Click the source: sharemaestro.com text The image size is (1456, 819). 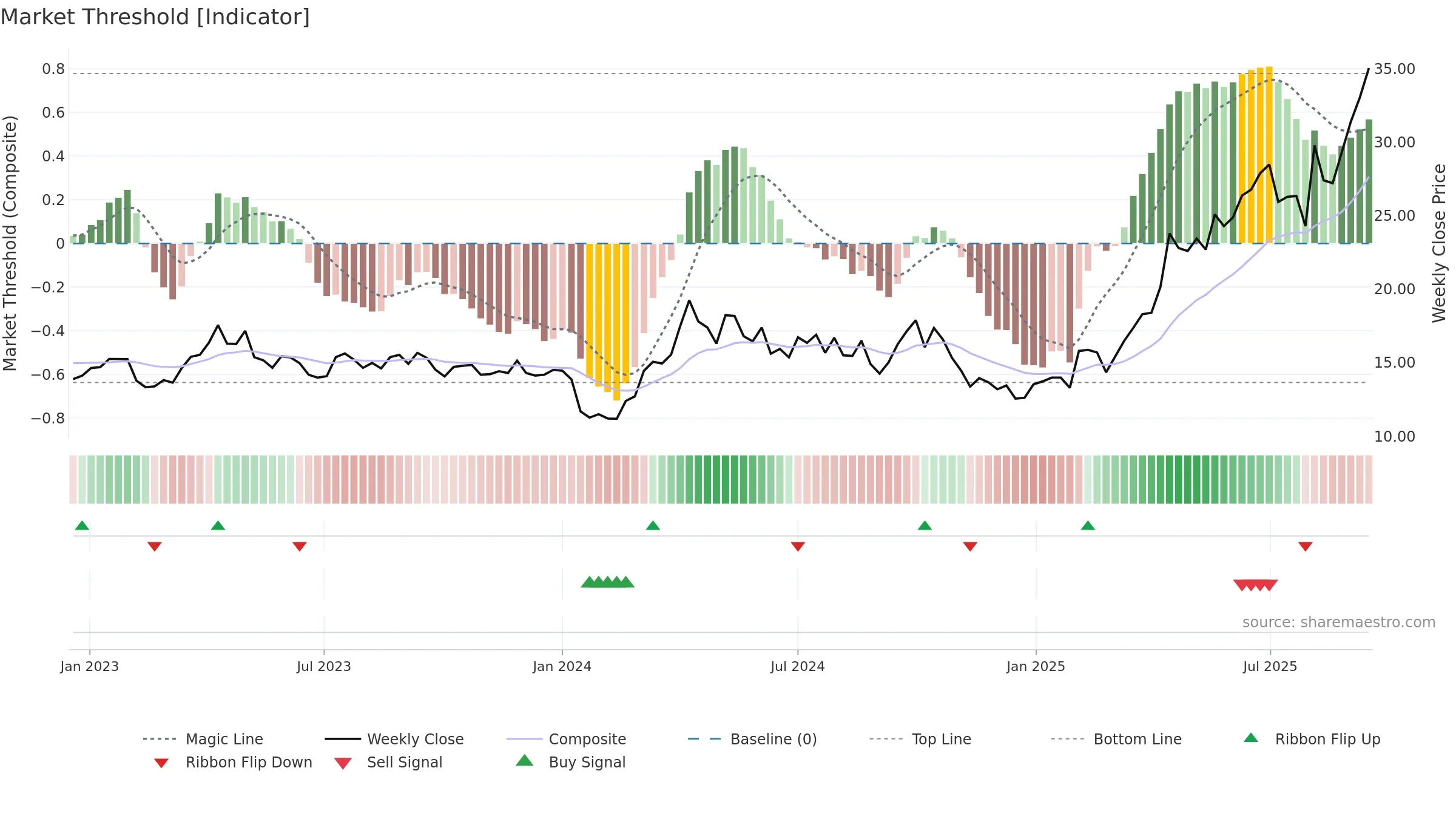click(x=1339, y=622)
